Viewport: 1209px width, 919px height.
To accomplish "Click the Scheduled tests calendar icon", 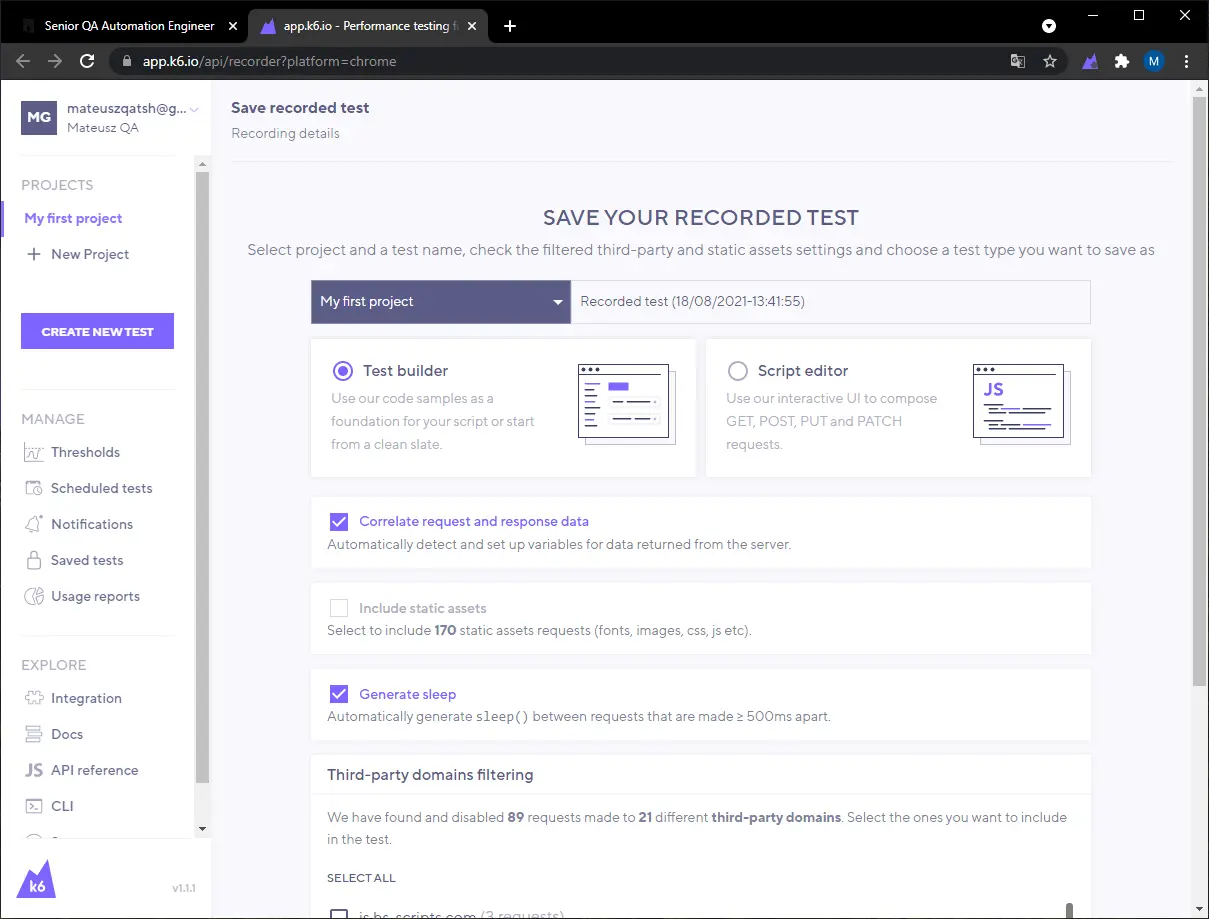I will coord(34,489).
